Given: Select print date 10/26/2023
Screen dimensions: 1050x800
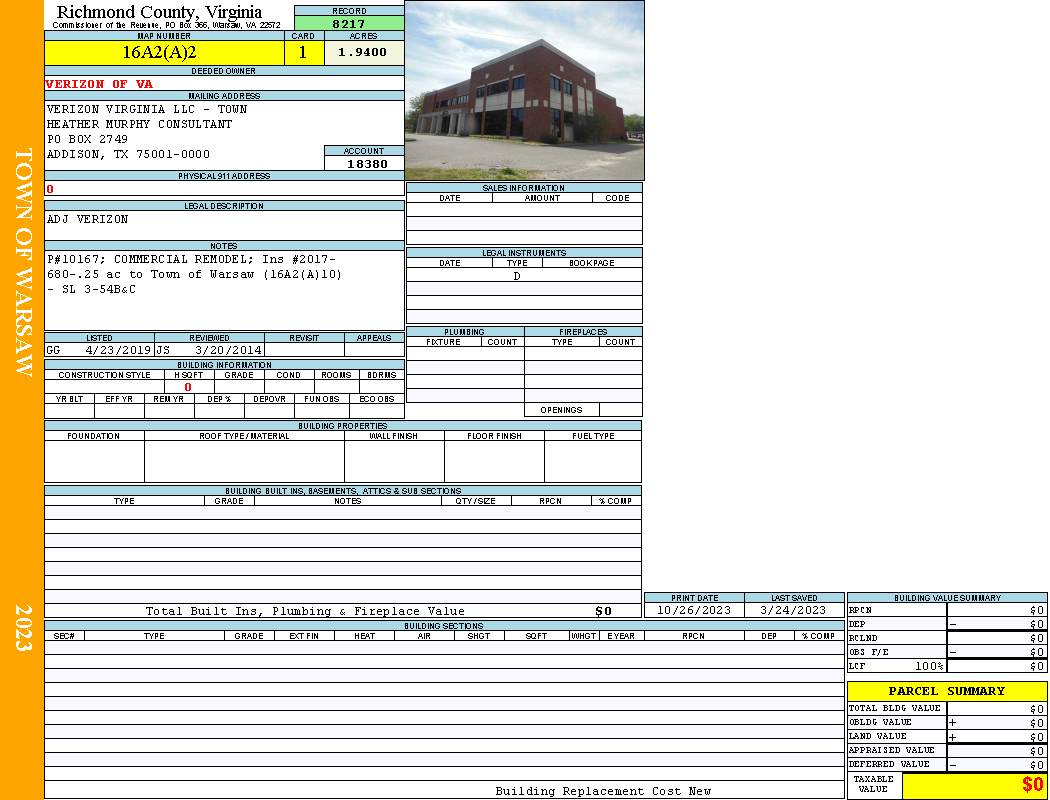Looking at the screenshot, I should click(x=694, y=611).
